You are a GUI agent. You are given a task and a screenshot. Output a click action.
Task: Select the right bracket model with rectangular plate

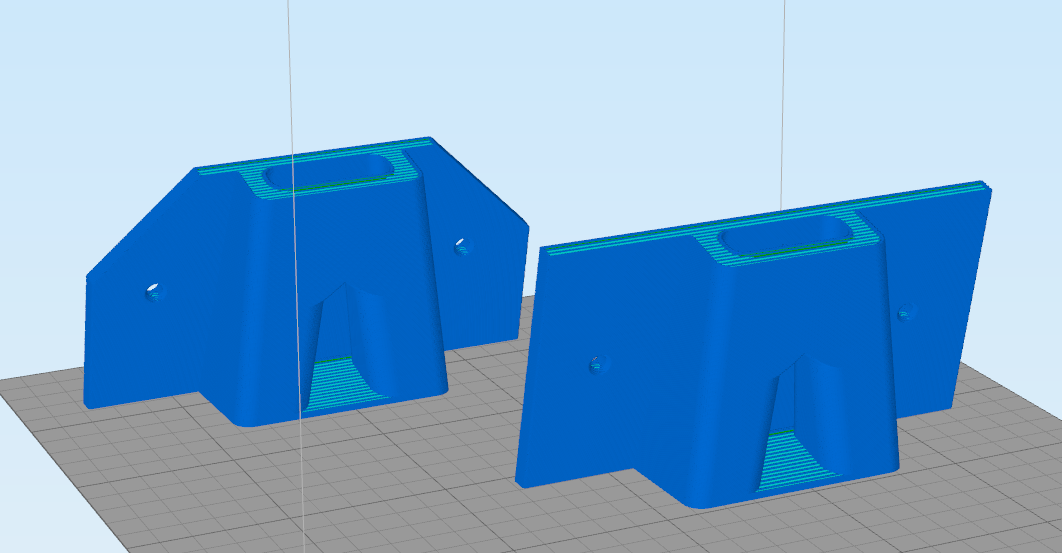[x=753, y=344]
